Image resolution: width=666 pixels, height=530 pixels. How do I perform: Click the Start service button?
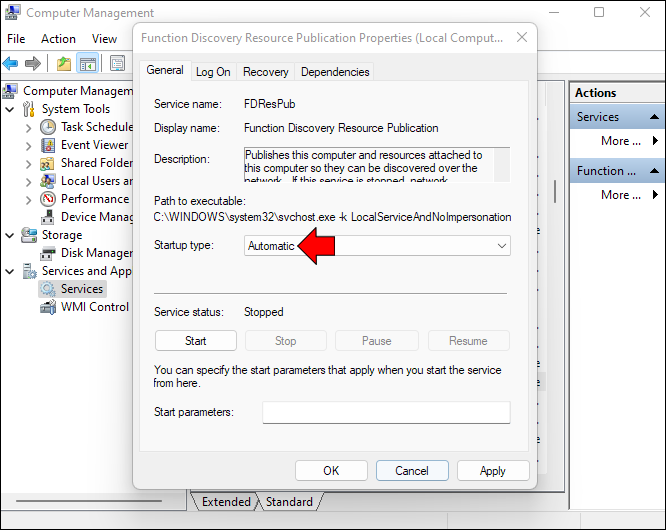[195, 341]
